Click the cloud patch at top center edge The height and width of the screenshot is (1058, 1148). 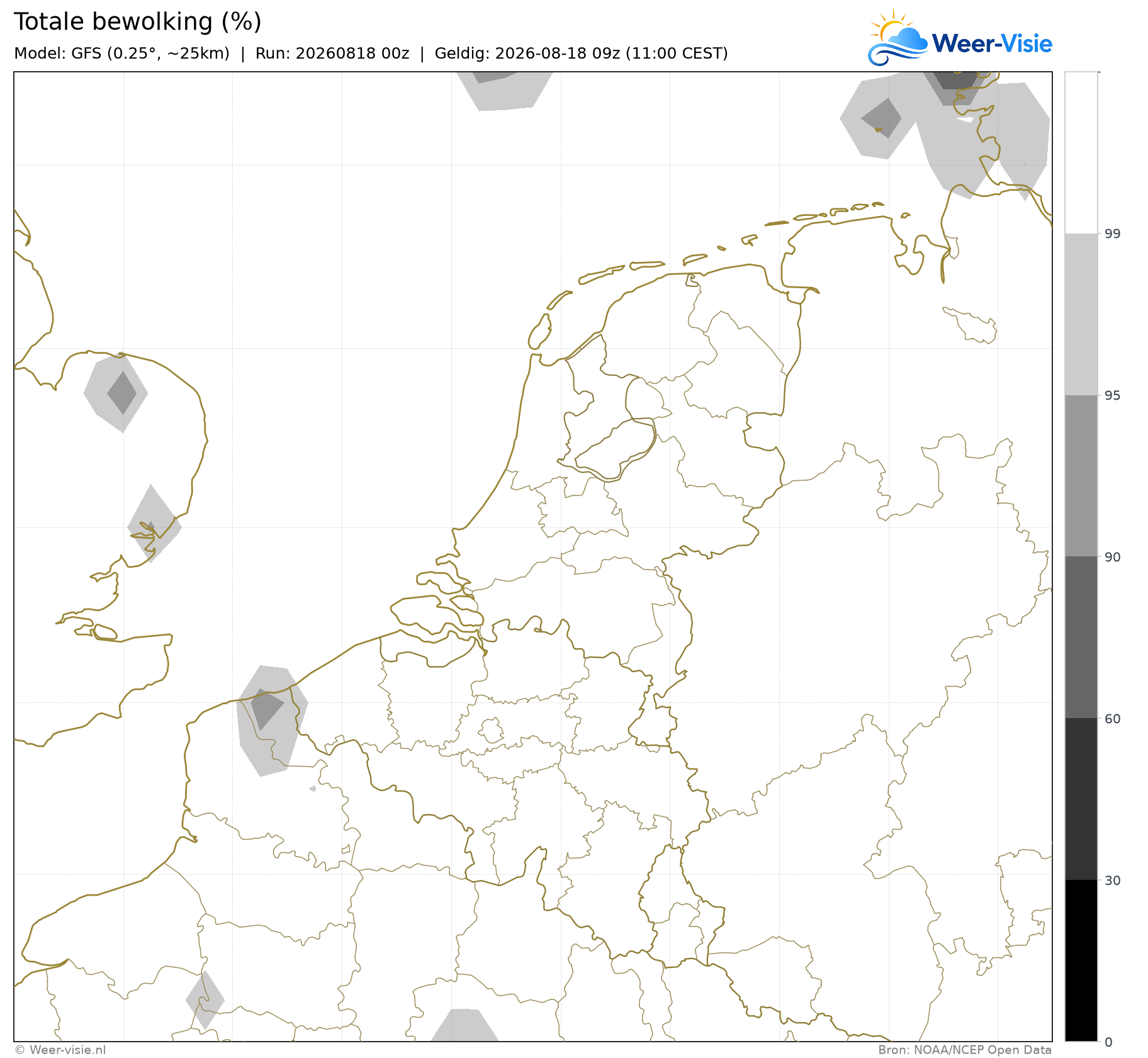coord(505,91)
